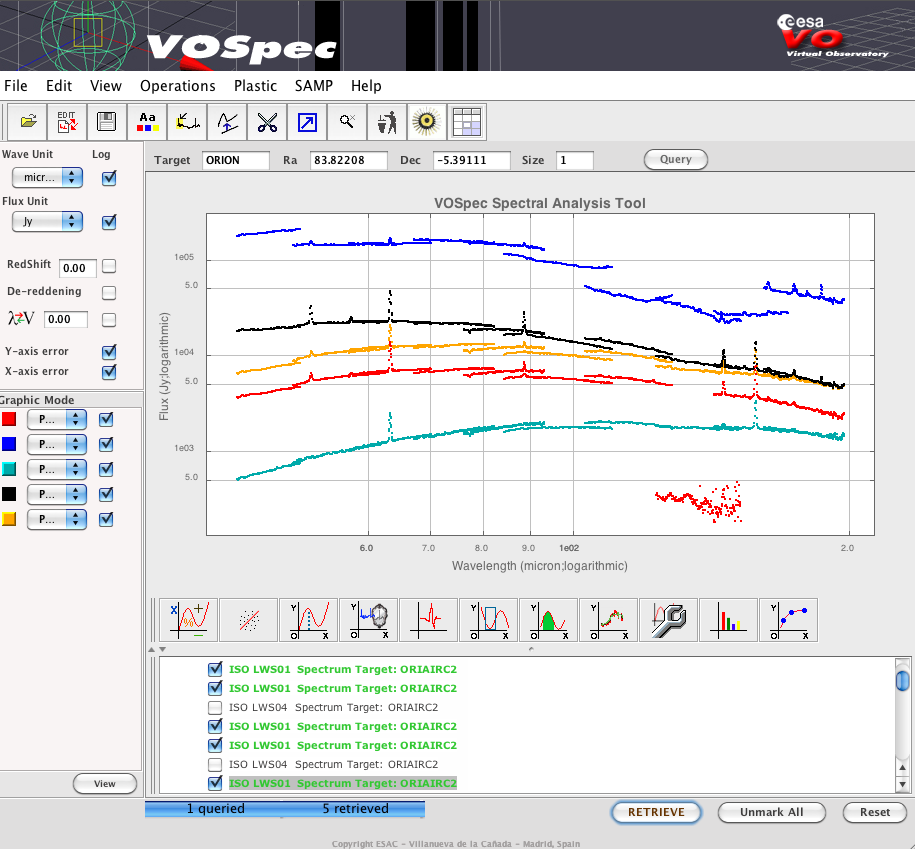The height and width of the screenshot is (849, 915).
Task: Toggle the X-axis error checkbox
Action: click(x=109, y=372)
